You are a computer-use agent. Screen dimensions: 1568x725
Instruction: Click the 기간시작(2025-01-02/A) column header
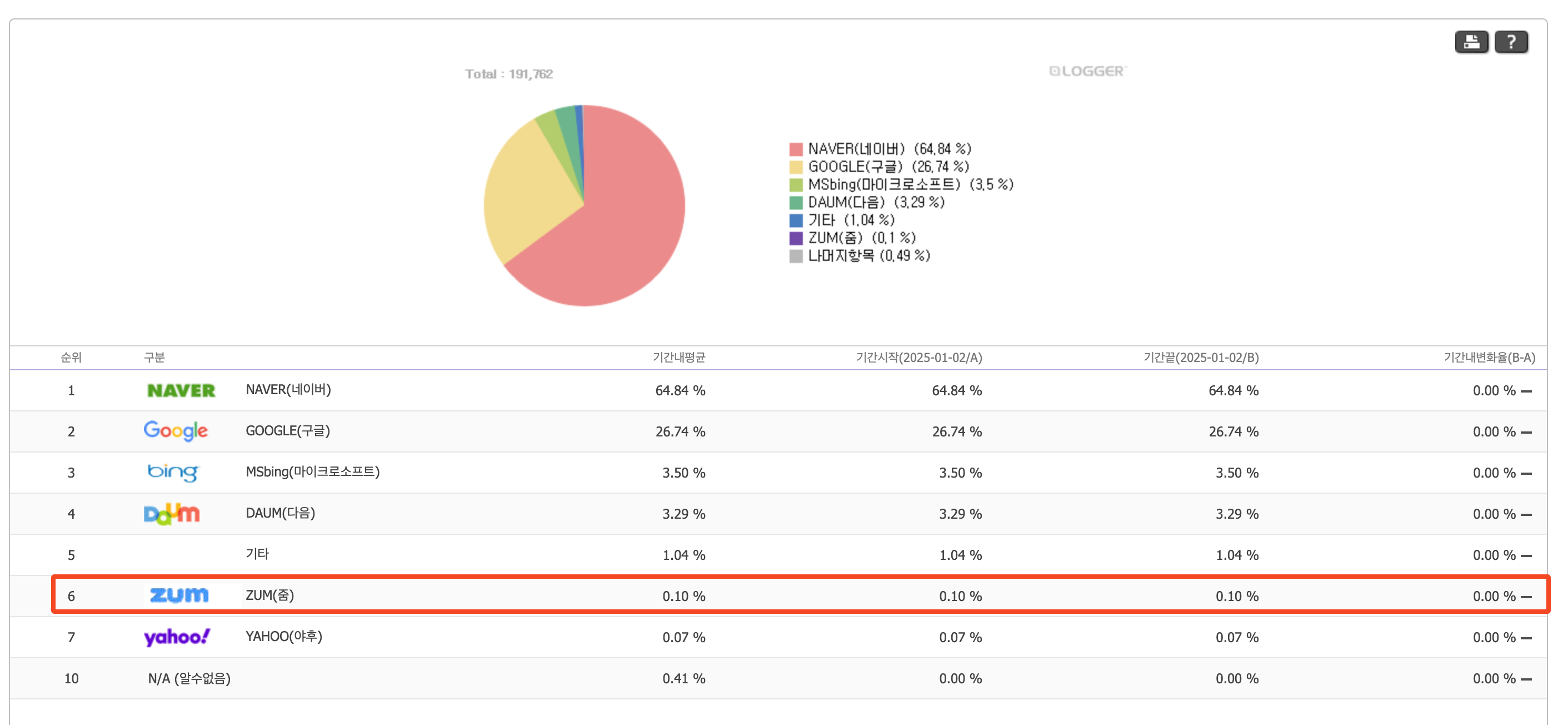click(918, 357)
